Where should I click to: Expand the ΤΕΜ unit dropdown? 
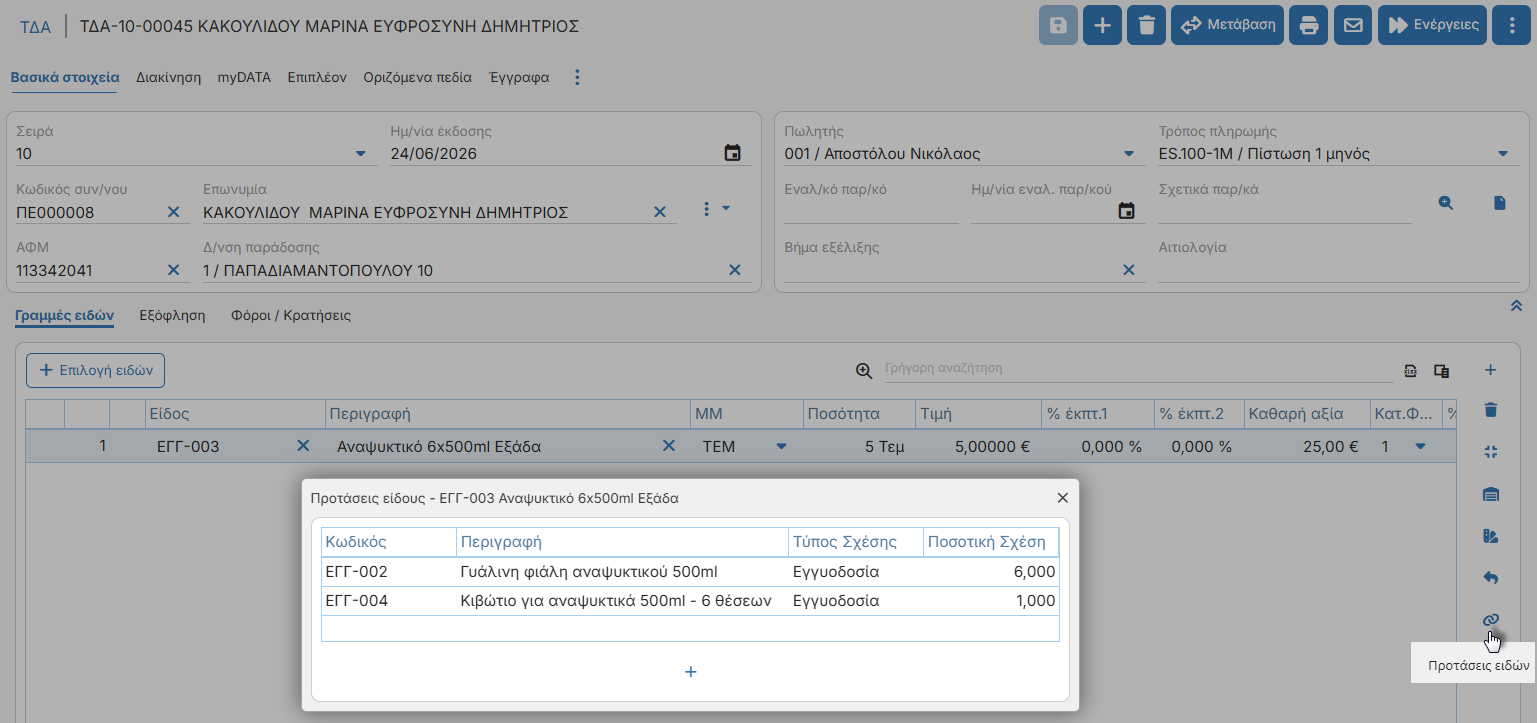(x=782, y=446)
